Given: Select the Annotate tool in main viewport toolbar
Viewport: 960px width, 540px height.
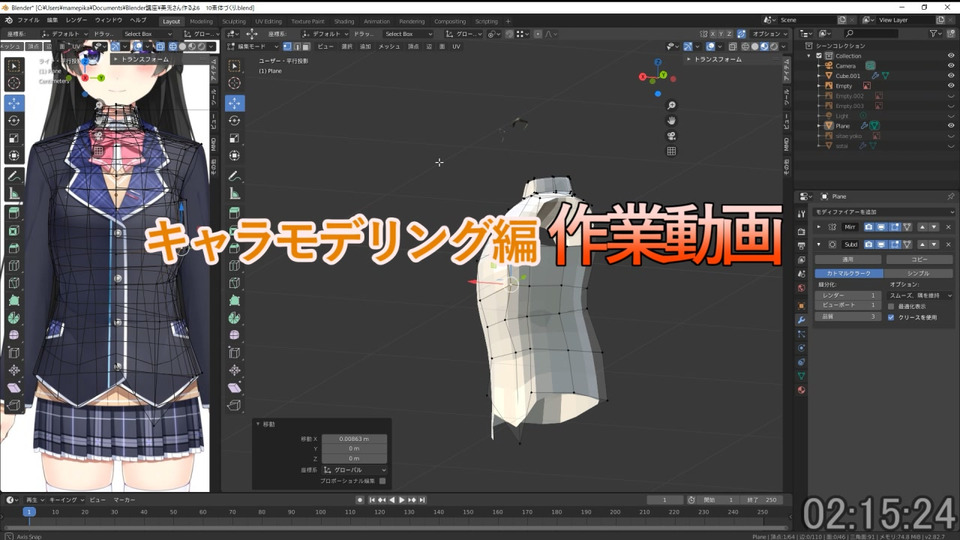Looking at the screenshot, I should tap(234, 176).
